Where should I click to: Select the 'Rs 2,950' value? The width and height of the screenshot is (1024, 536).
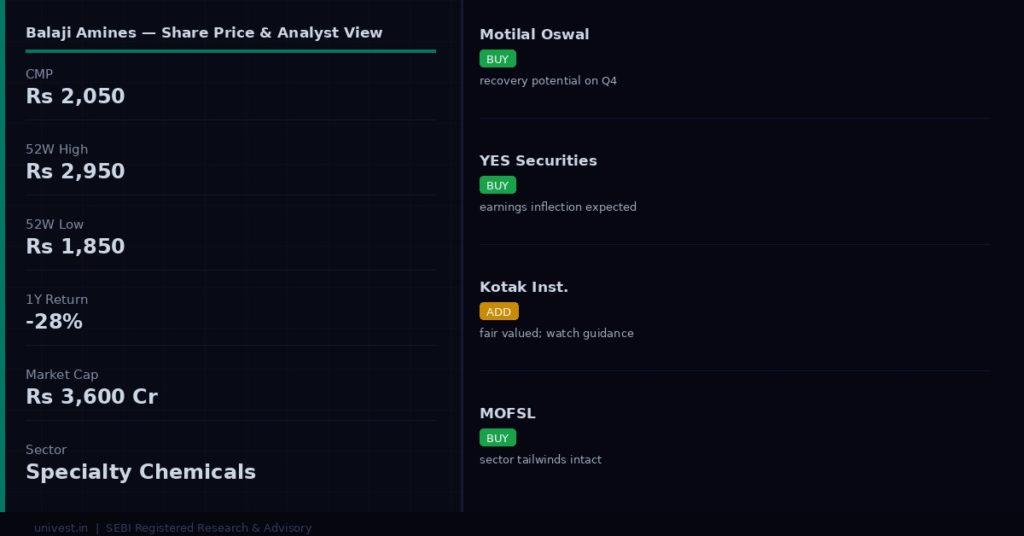pyautogui.click(x=75, y=171)
